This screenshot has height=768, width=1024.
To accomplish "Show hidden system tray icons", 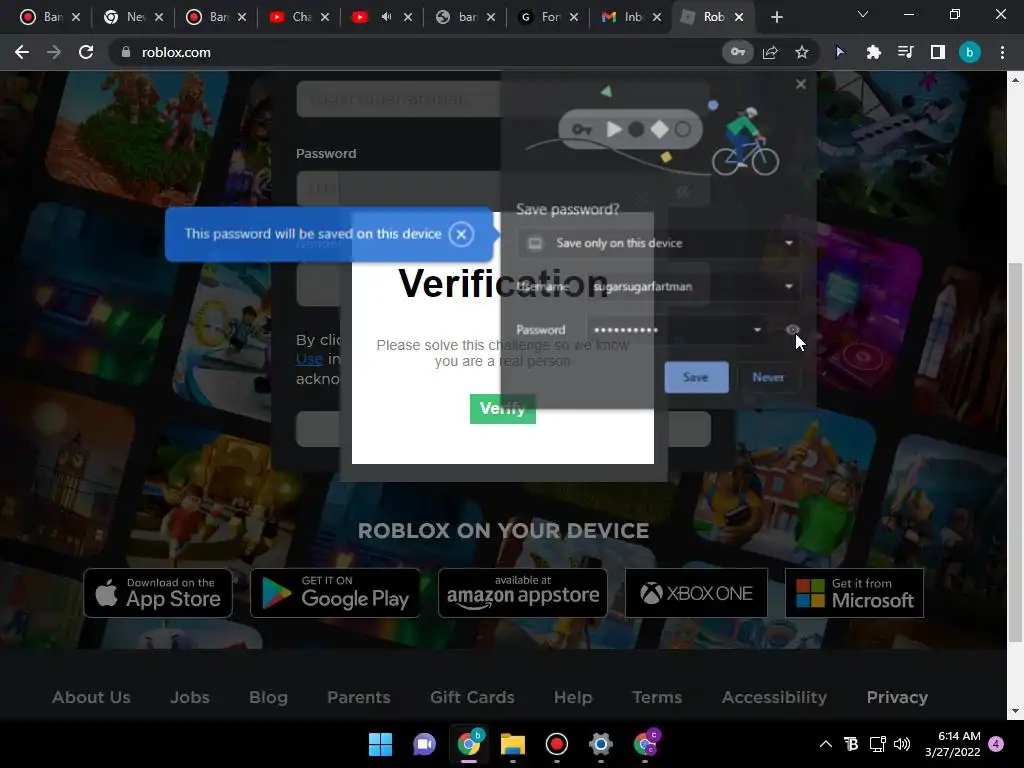I will click(x=825, y=744).
